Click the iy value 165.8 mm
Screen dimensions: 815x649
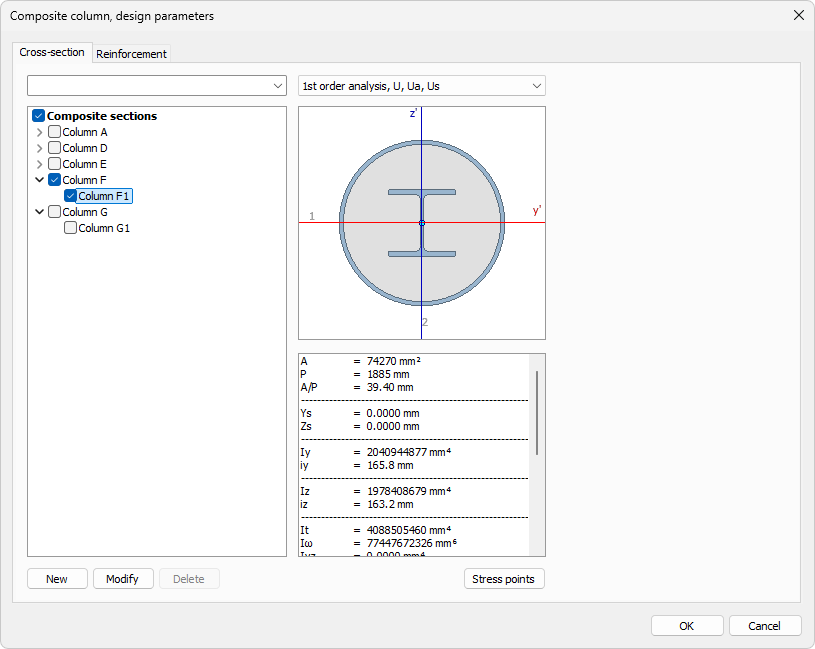[x=390, y=465]
